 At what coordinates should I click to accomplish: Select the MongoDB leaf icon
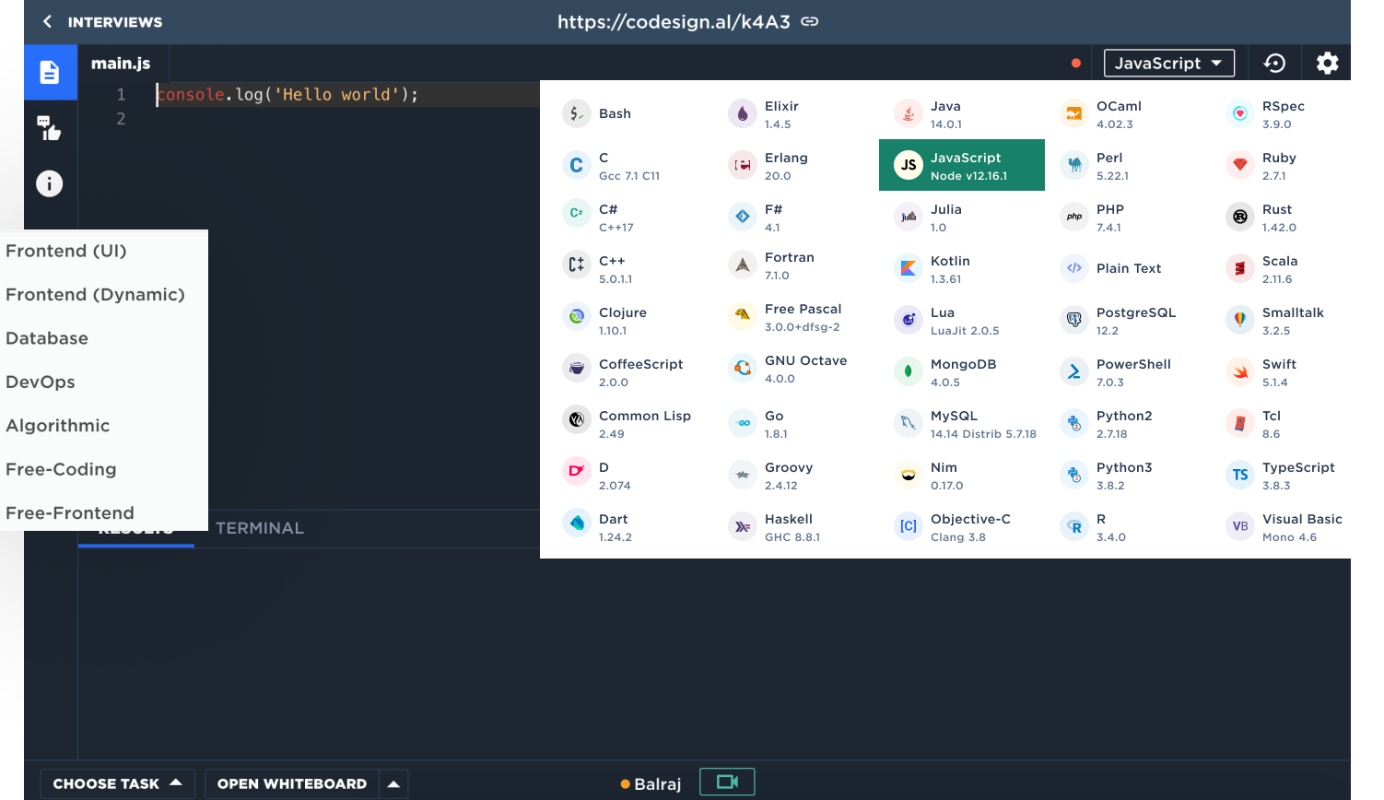(x=908, y=372)
